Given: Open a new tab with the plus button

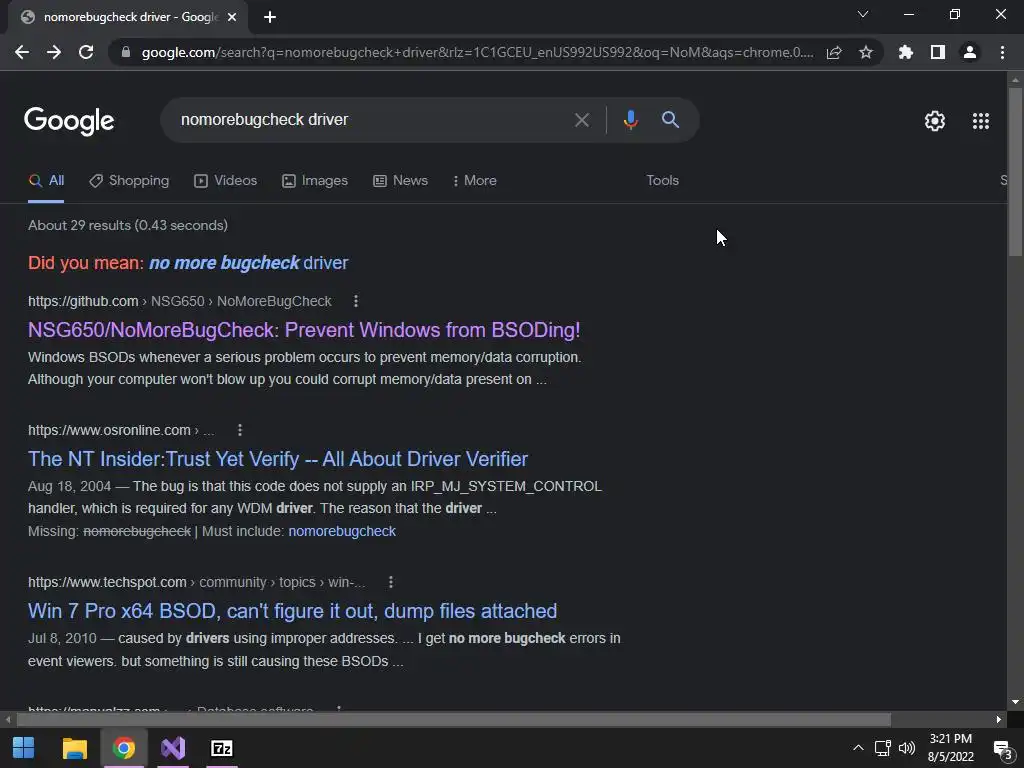Looking at the screenshot, I should (270, 17).
